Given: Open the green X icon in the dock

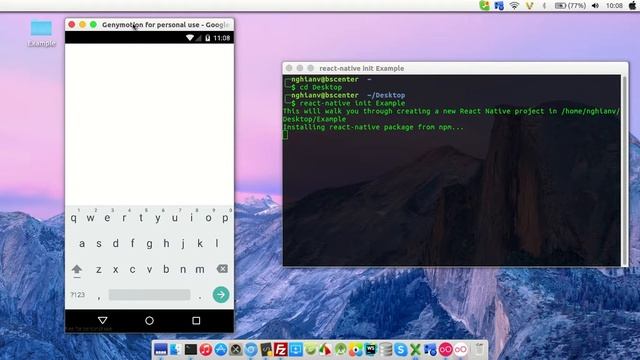Looking at the screenshot, I should tap(415, 349).
